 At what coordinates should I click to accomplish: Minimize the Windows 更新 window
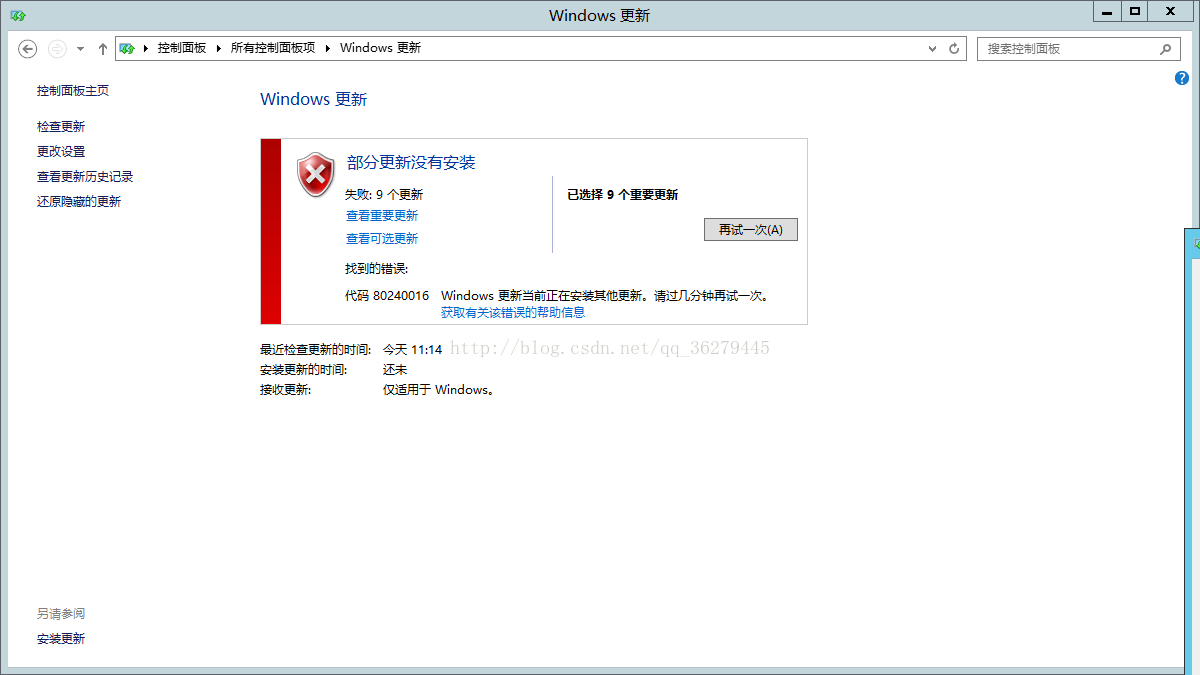[x=1106, y=11]
